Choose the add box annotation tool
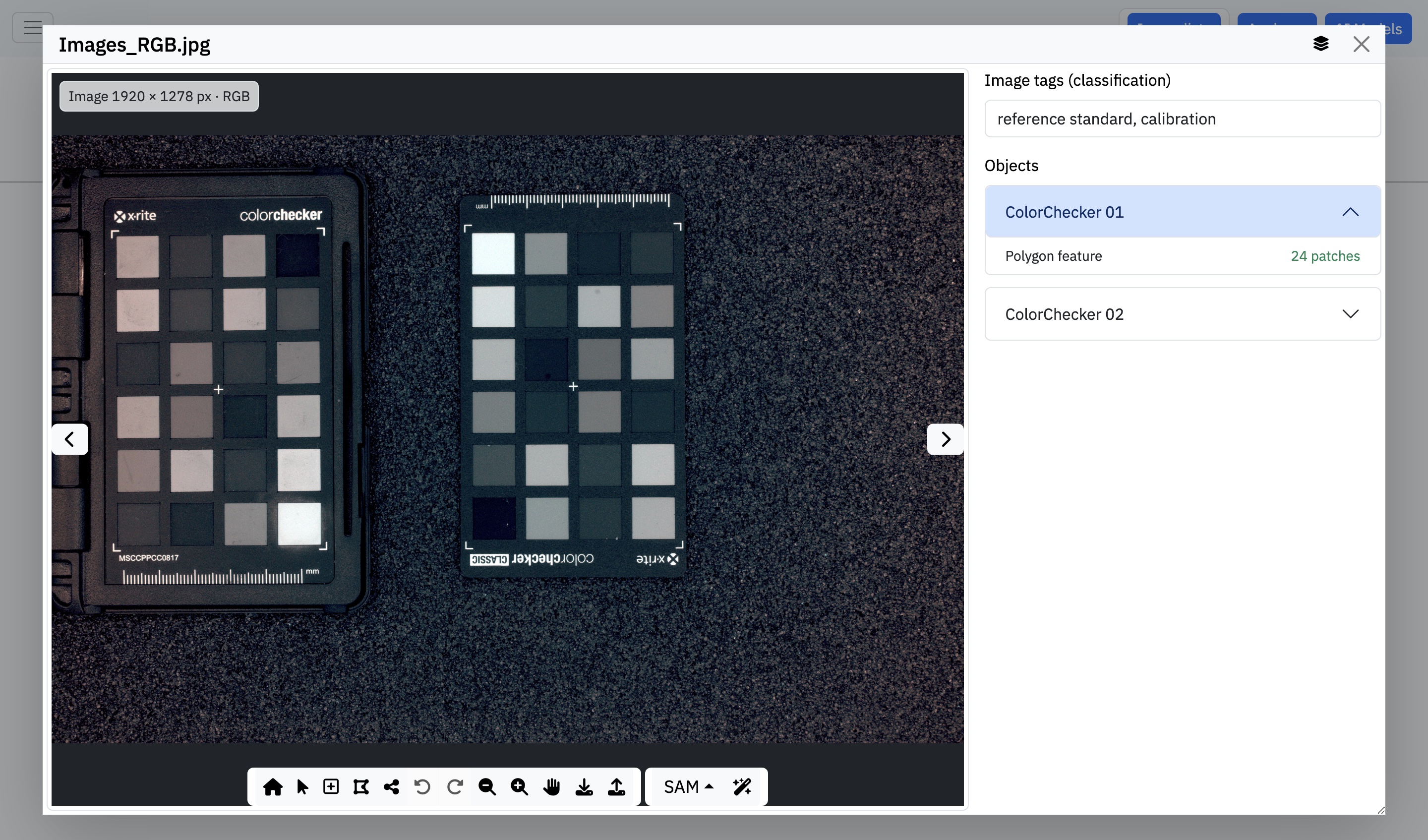 (331, 787)
